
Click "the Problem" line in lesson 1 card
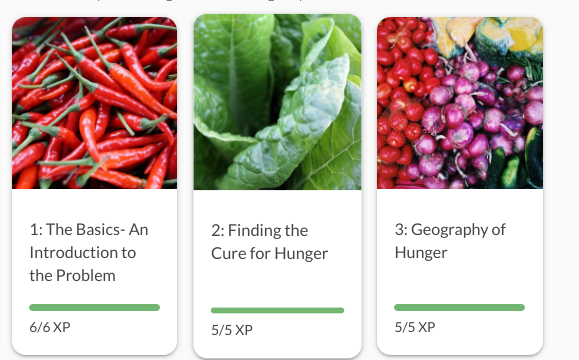pos(72,275)
